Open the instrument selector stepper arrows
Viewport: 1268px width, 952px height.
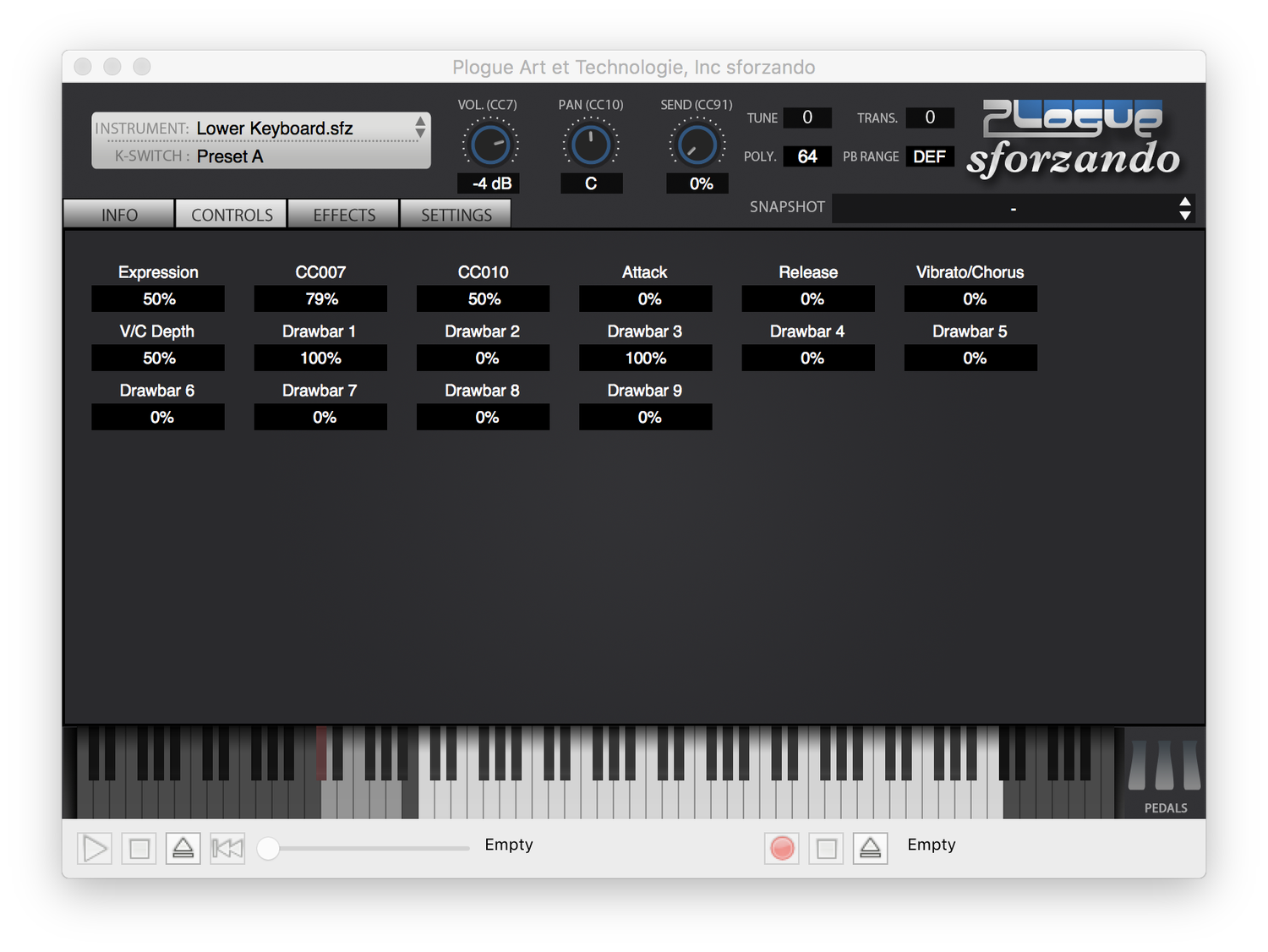pyautogui.click(x=420, y=128)
